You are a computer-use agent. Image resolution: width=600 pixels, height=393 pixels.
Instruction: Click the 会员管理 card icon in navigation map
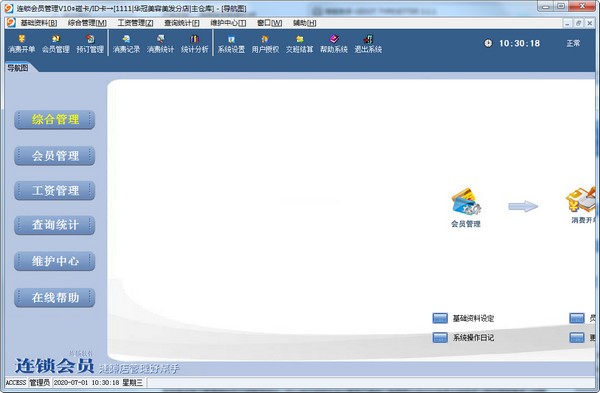point(466,207)
